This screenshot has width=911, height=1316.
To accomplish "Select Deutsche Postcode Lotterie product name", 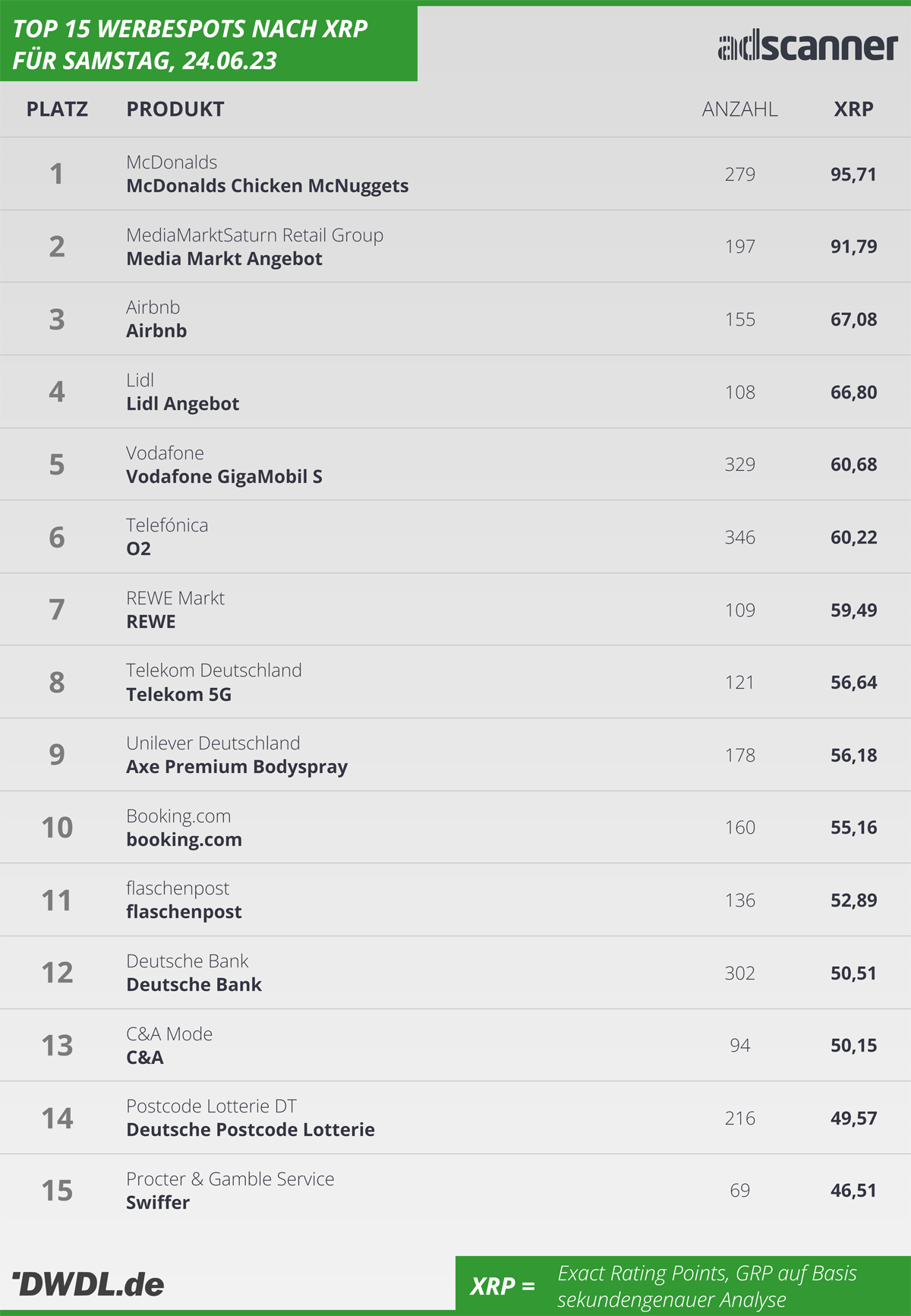I will coord(251,1130).
